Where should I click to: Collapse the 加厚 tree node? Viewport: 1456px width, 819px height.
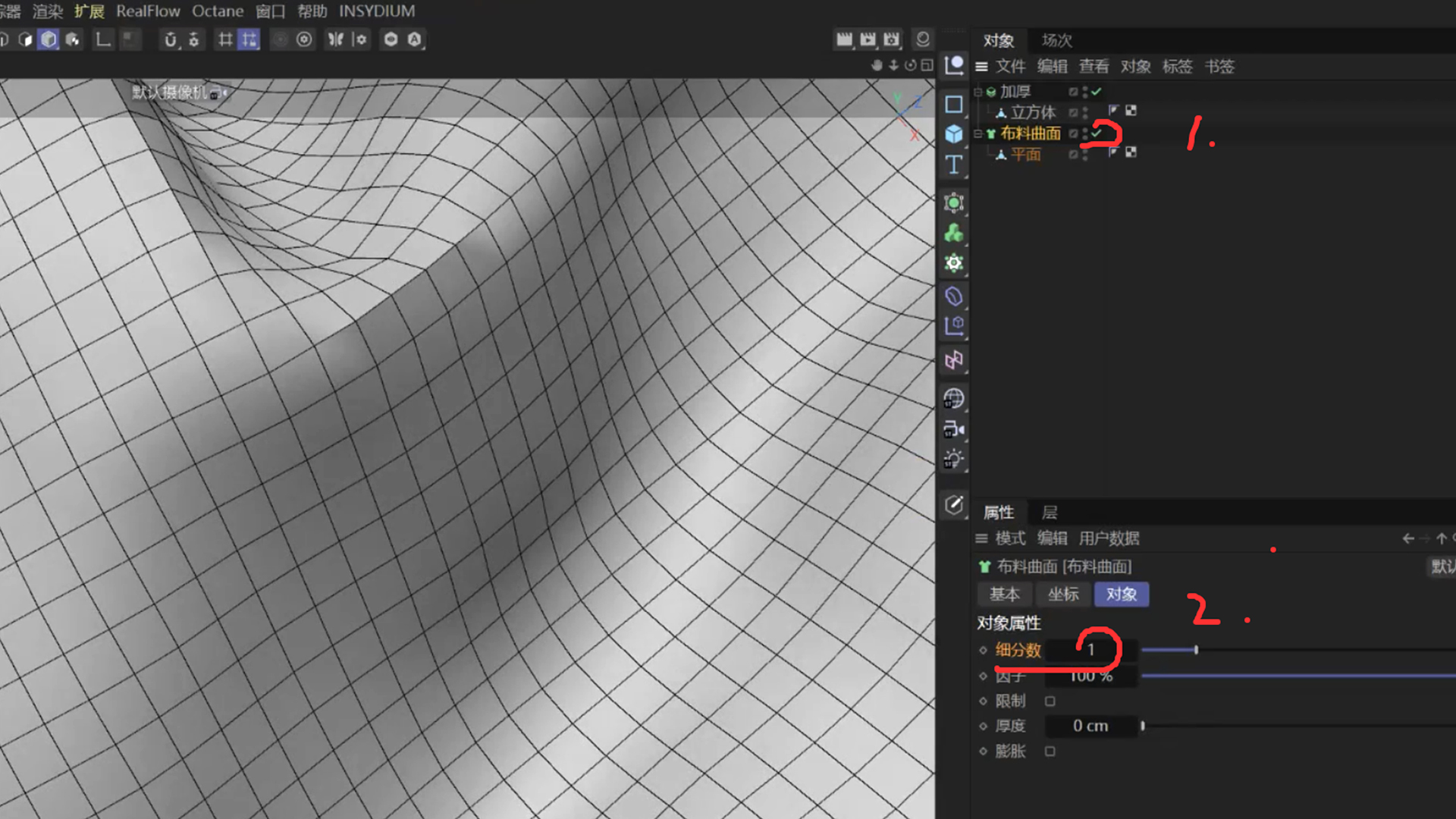[x=978, y=92]
